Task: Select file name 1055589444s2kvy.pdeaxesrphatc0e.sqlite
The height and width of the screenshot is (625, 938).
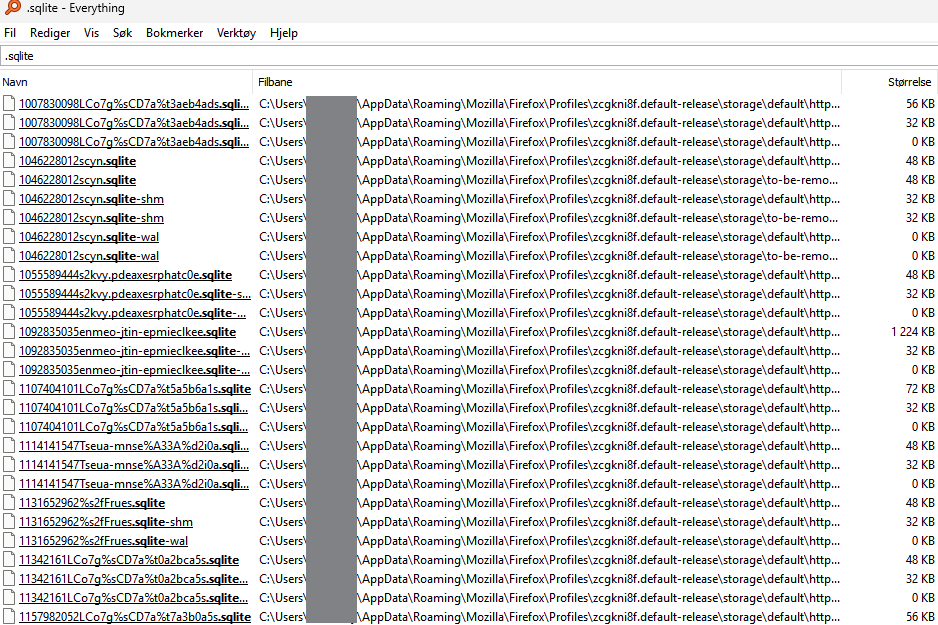Action: pos(125,275)
